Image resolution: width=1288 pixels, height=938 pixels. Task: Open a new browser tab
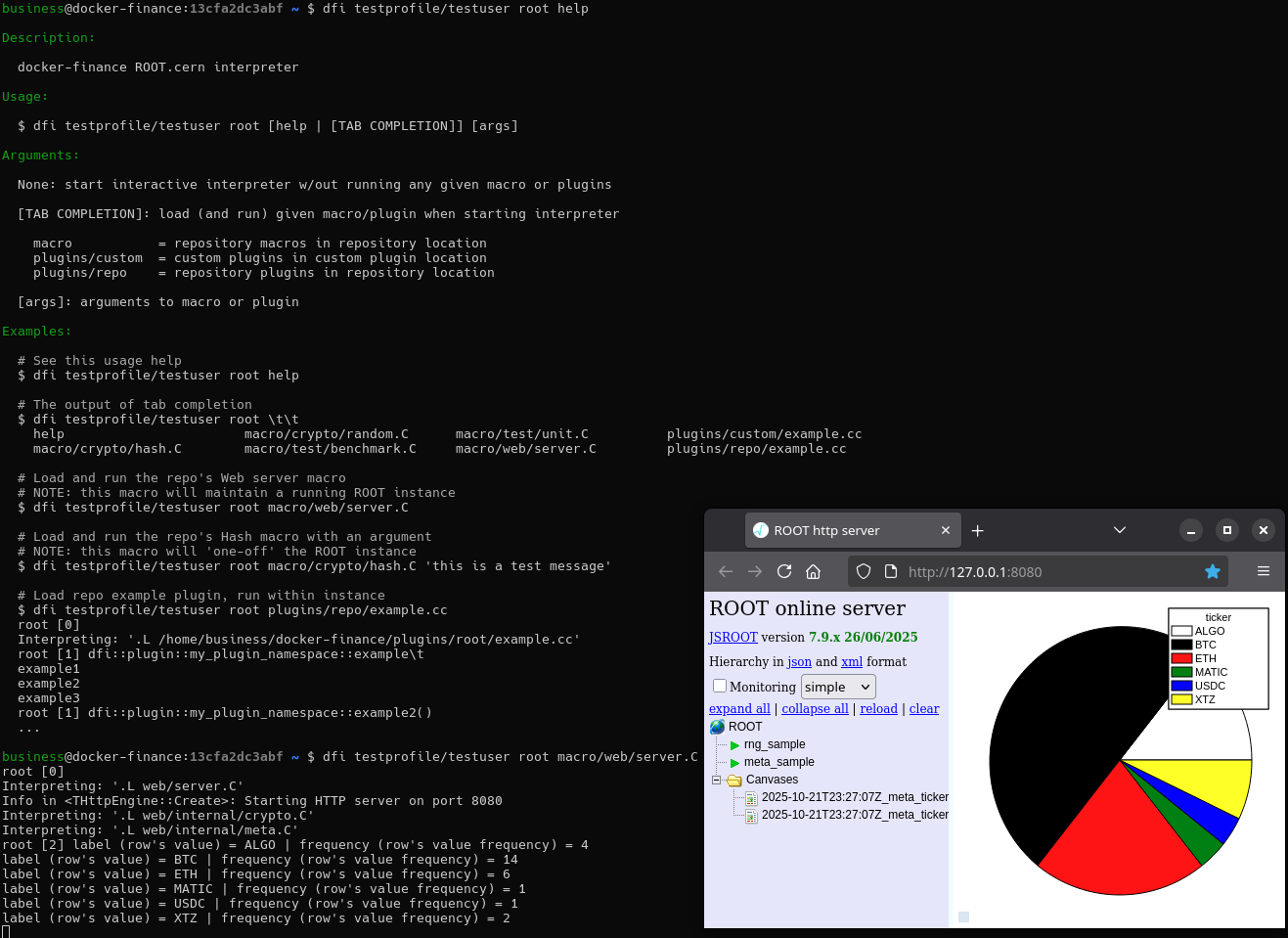tap(977, 530)
